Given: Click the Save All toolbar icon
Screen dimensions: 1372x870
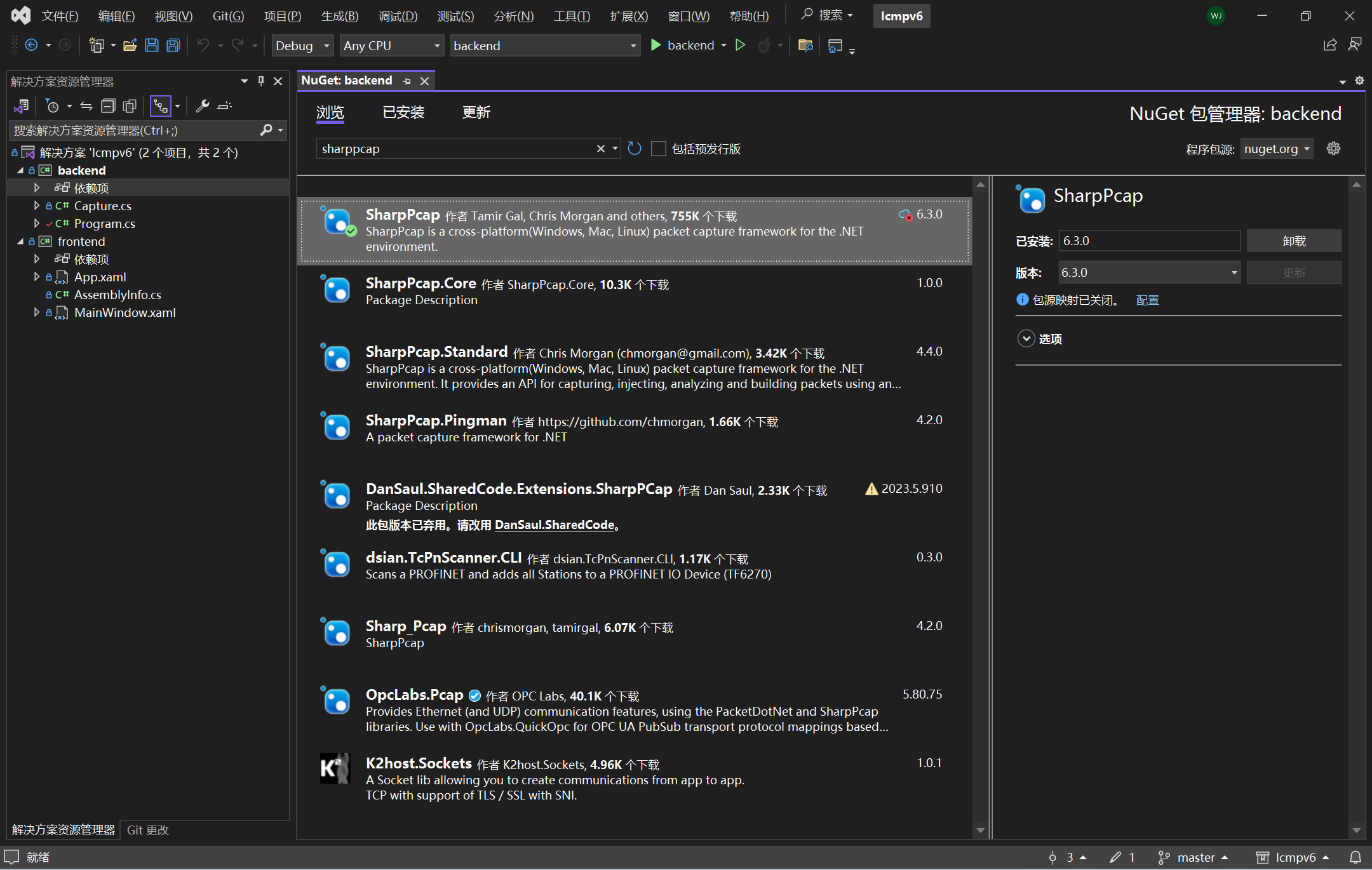Looking at the screenshot, I should tap(173, 46).
